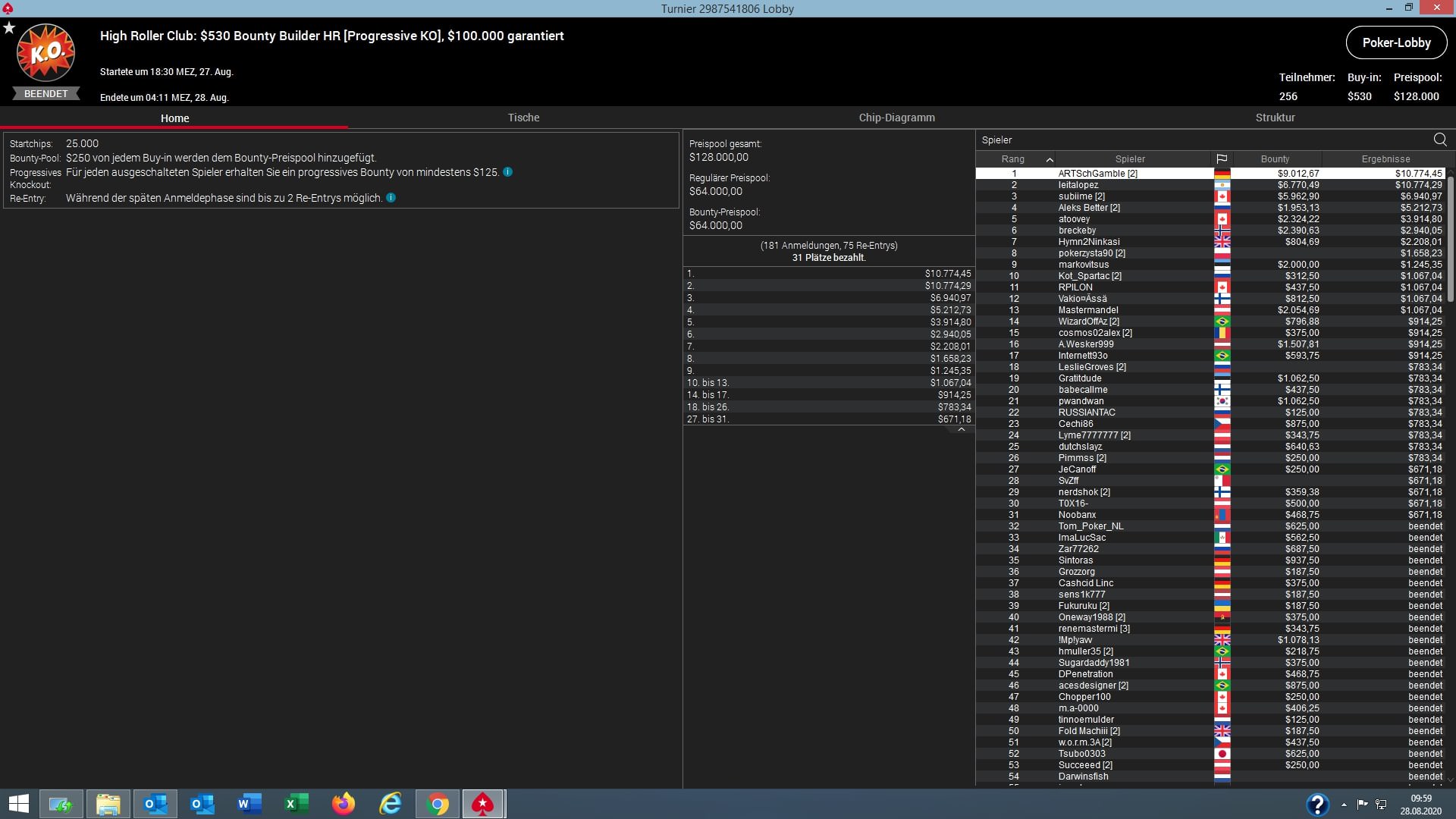Click the player search magnifier icon

click(x=1439, y=140)
